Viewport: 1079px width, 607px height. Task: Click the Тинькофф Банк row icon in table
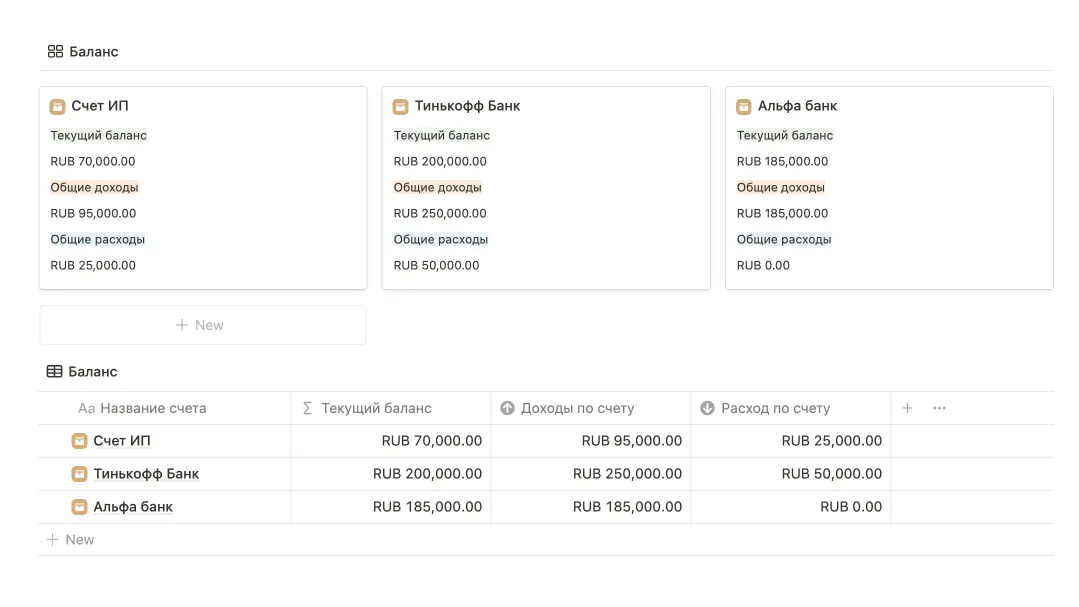pyautogui.click(x=80, y=474)
